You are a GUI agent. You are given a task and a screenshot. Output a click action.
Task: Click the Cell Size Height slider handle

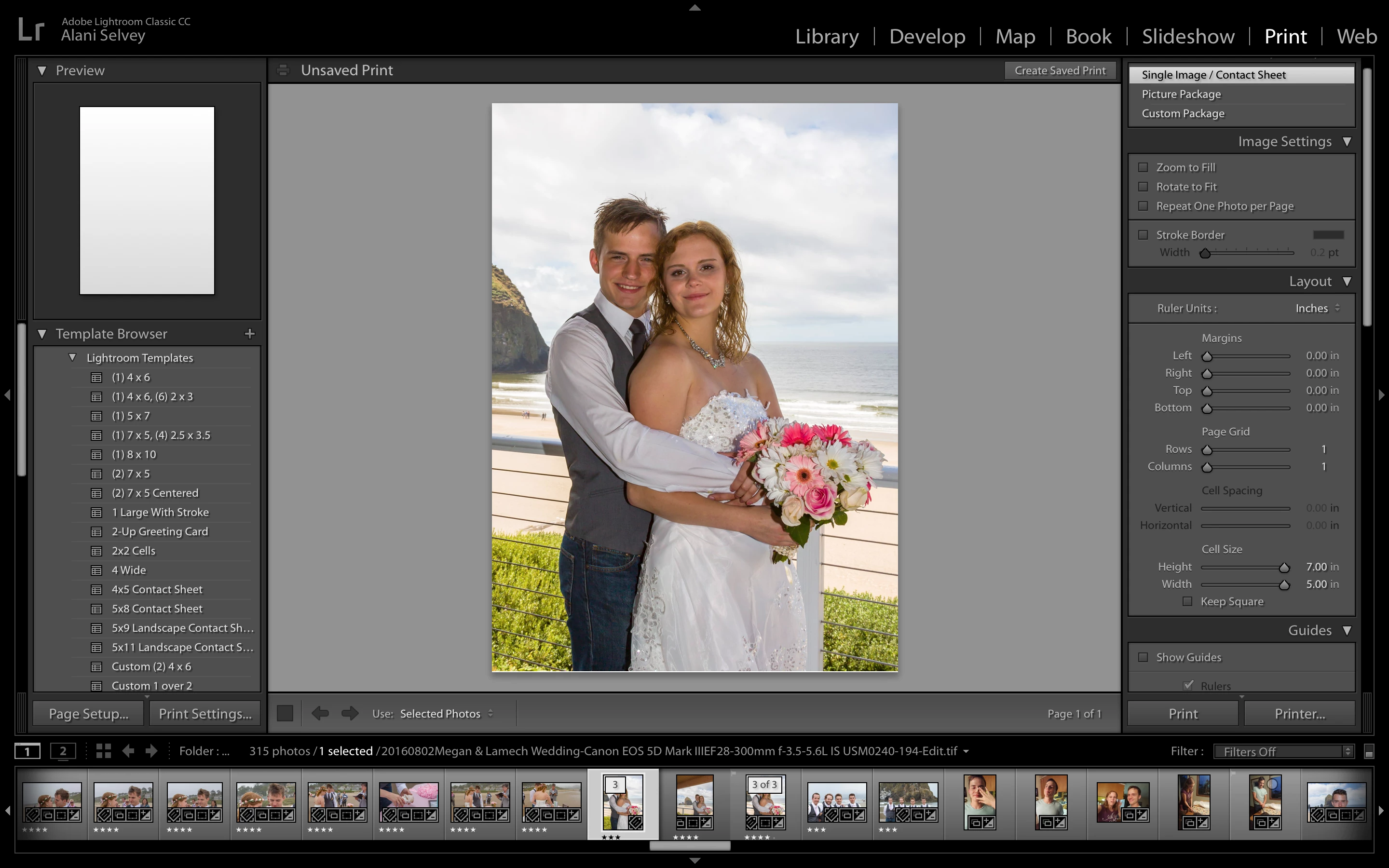click(1284, 567)
